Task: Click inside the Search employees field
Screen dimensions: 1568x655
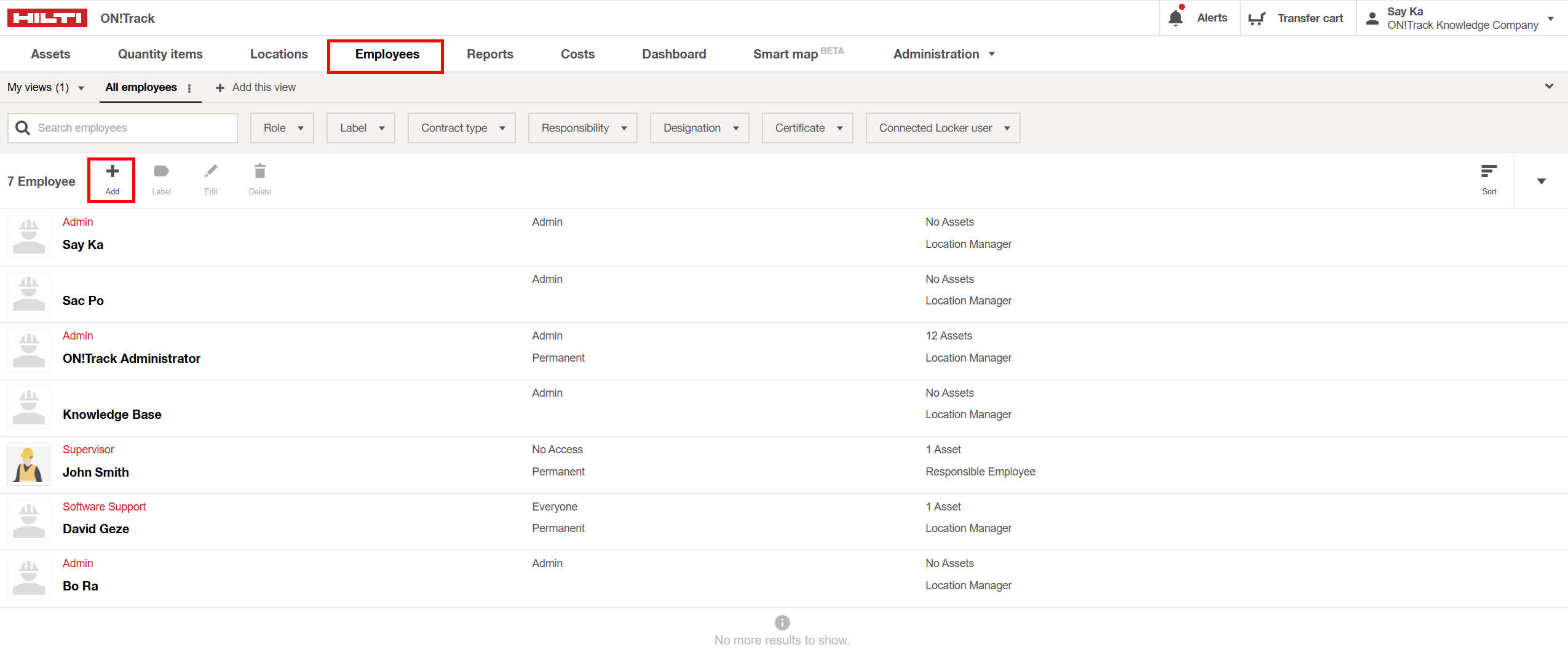Action: coord(123,127)
